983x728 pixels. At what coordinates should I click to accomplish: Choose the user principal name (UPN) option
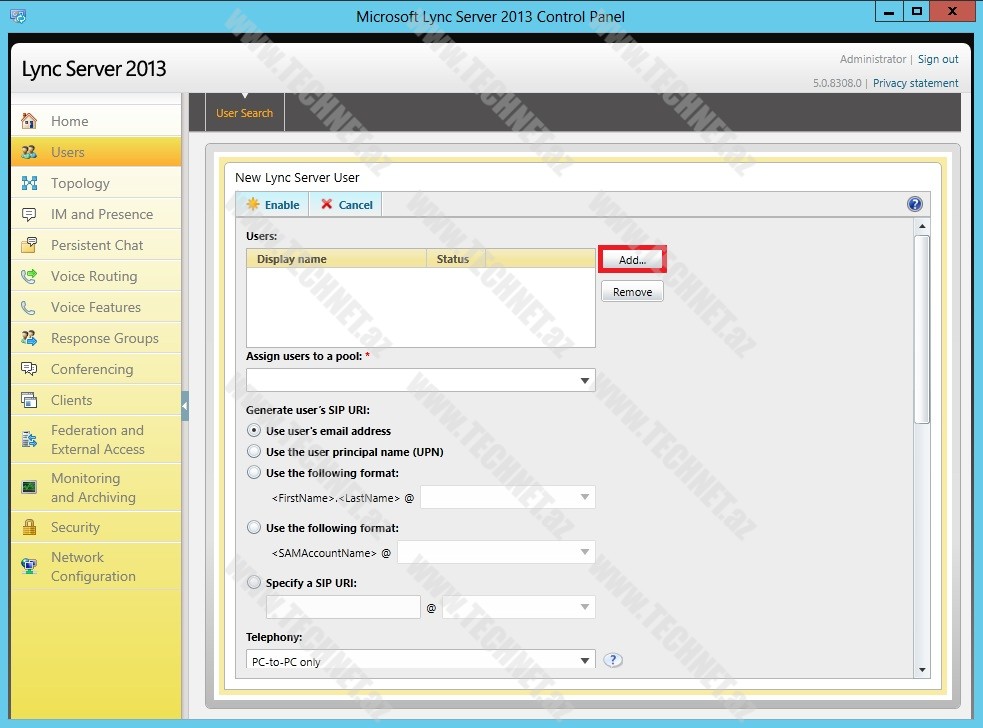253,451
